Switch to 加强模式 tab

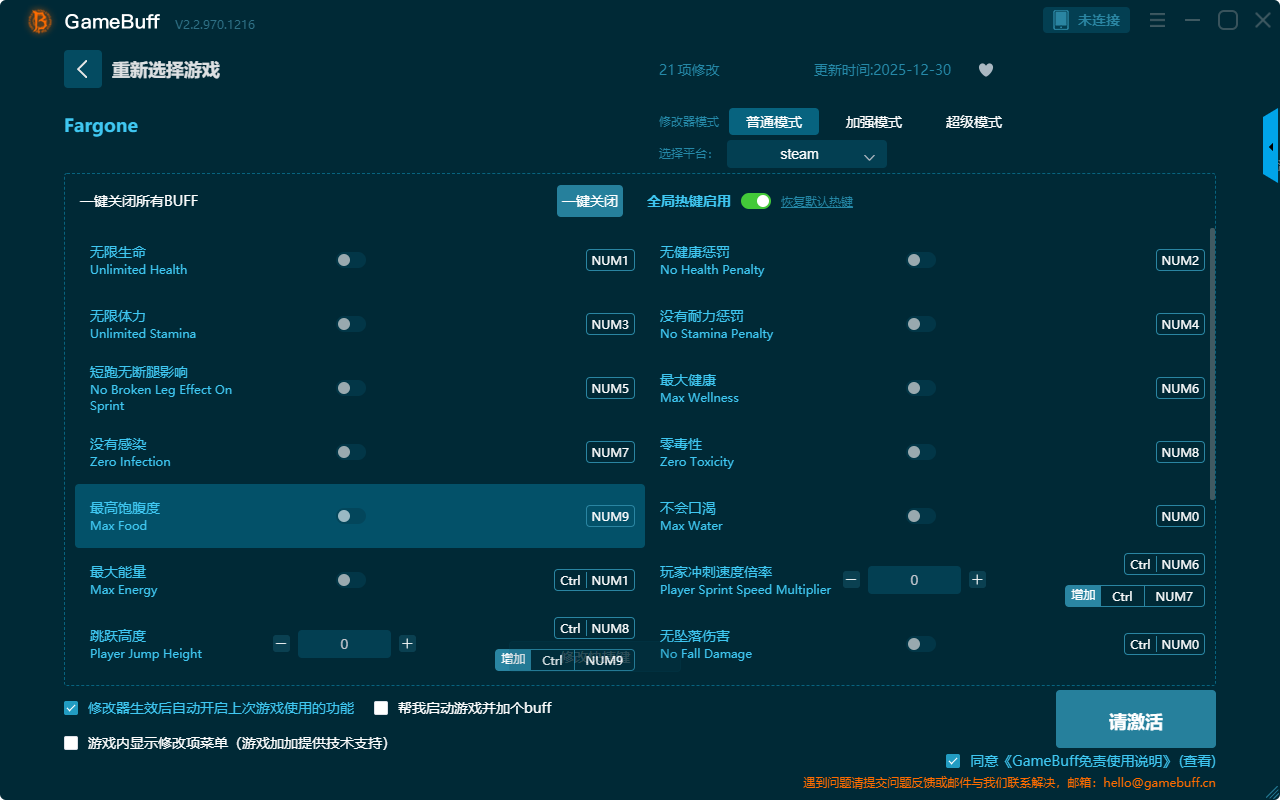[873, 122]
